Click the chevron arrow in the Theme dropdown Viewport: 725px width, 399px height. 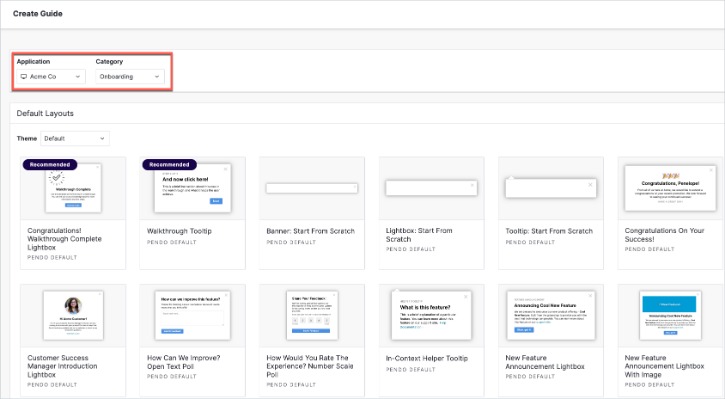pyautogui.click(x=102, y=139)
